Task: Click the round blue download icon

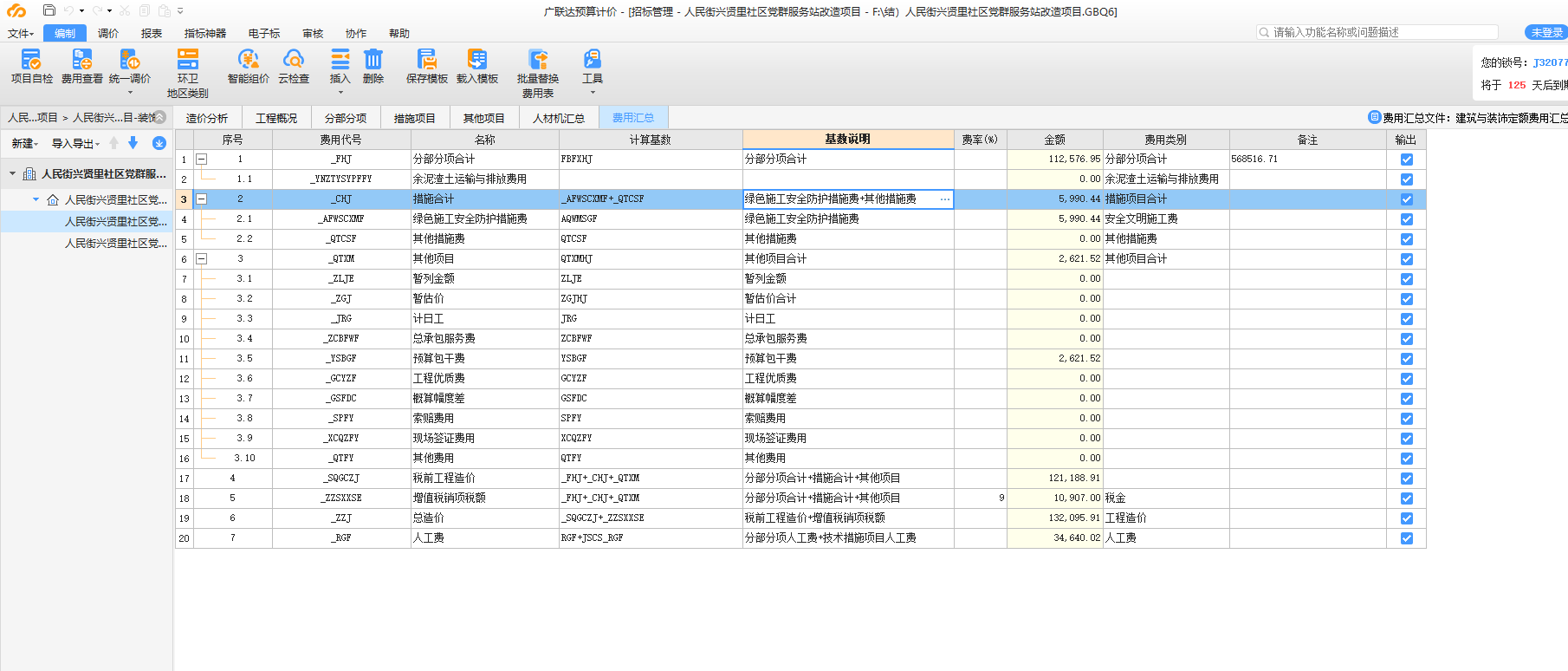Action: 159,143
